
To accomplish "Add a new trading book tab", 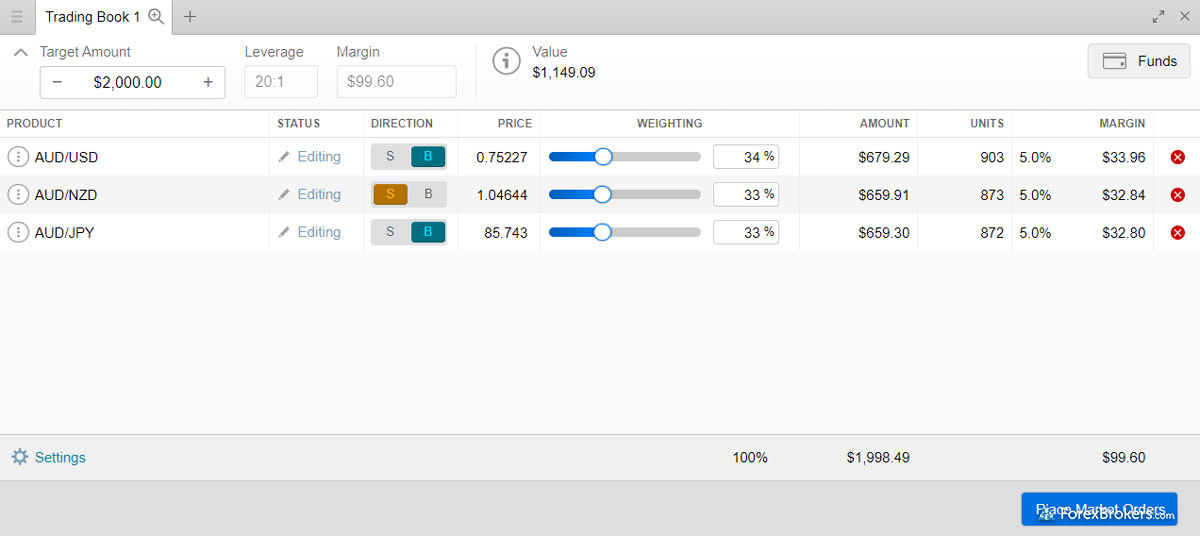I will (x=190, y=17).
